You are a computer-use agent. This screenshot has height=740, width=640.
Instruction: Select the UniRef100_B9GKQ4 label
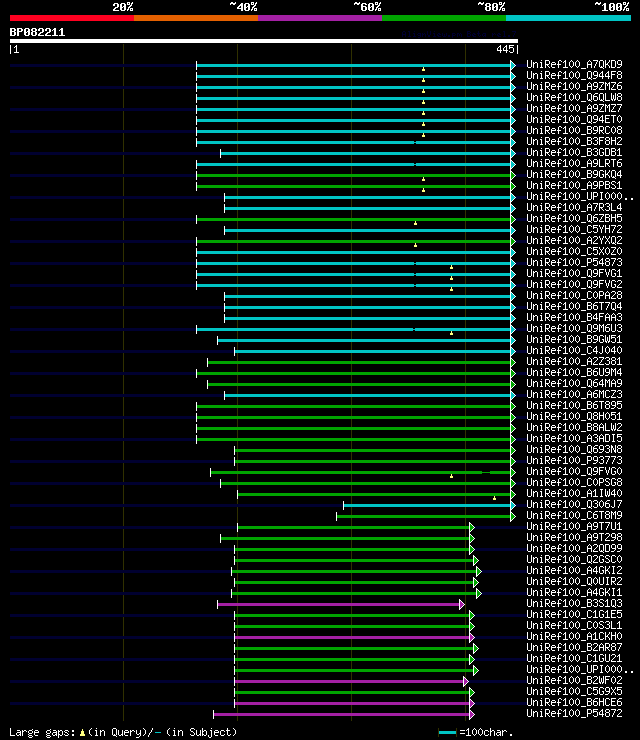click(x=574, y=174)
